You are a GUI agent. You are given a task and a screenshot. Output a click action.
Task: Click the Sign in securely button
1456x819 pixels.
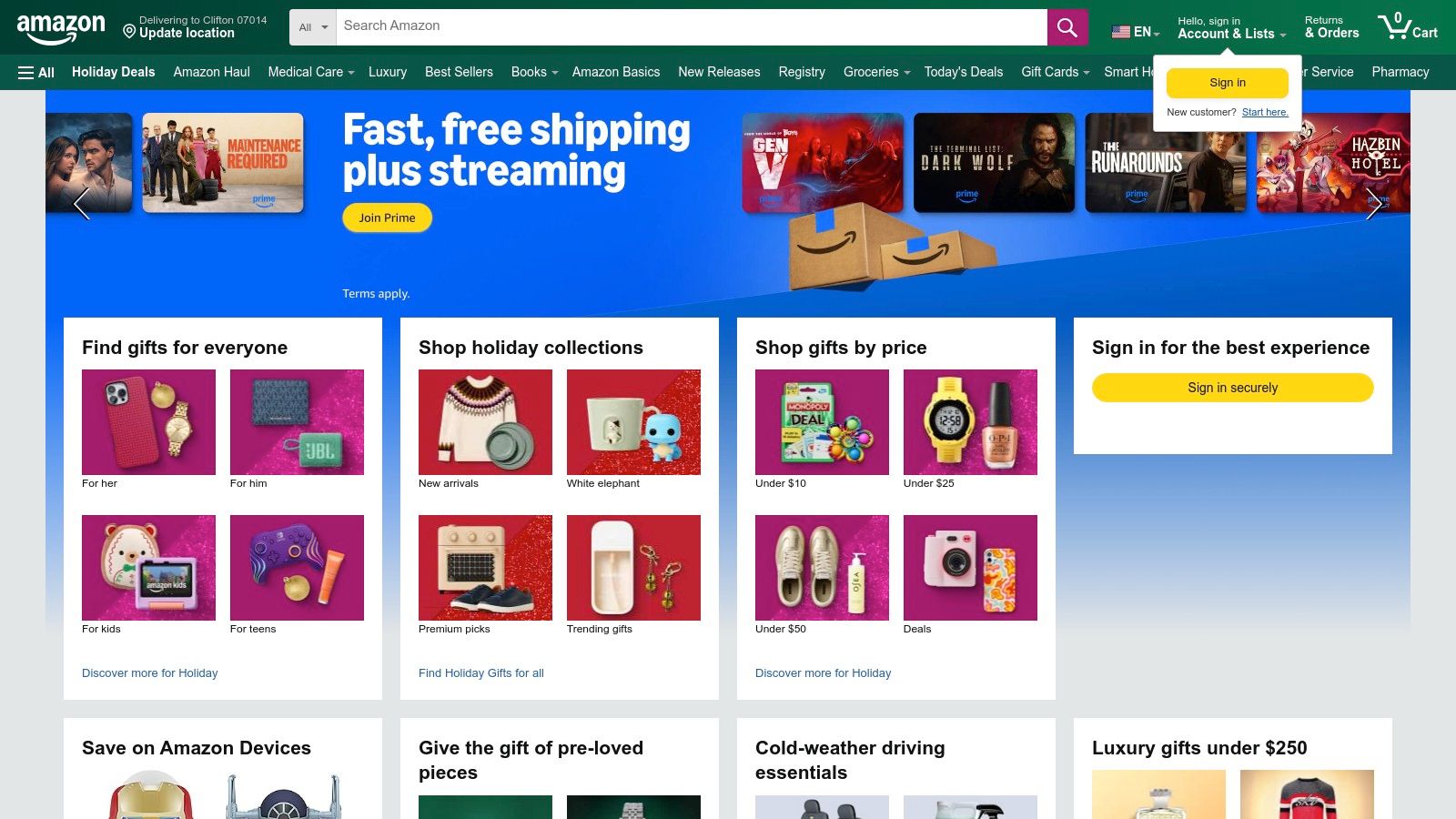tap(1232, 388)
